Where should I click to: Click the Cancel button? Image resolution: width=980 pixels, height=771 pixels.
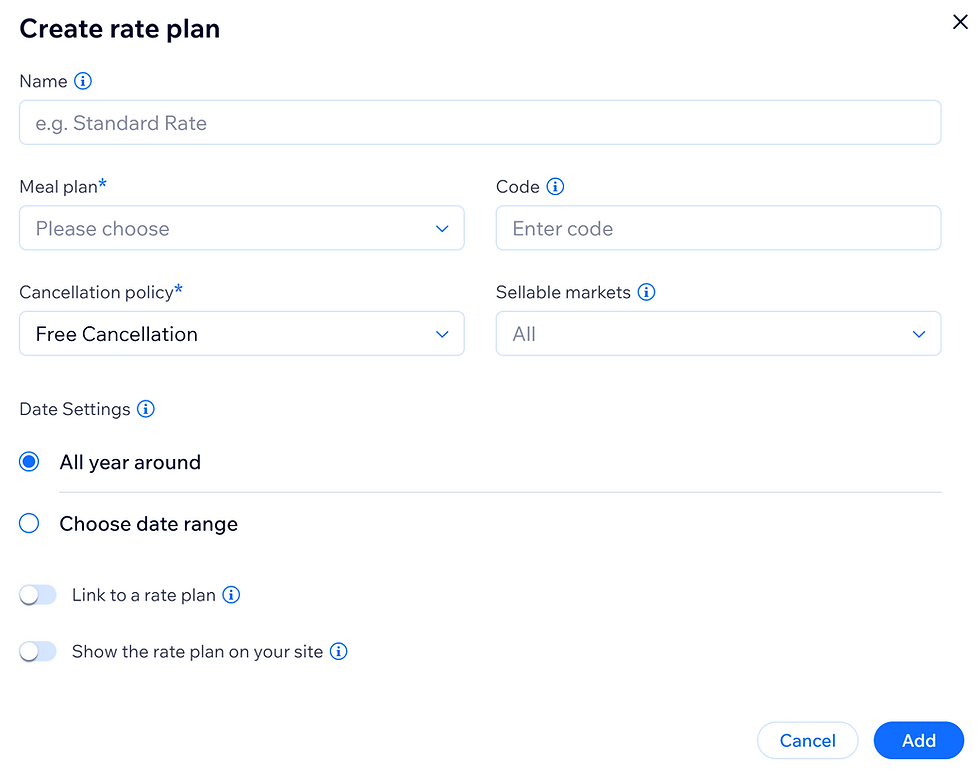click(x=807, y=740)
